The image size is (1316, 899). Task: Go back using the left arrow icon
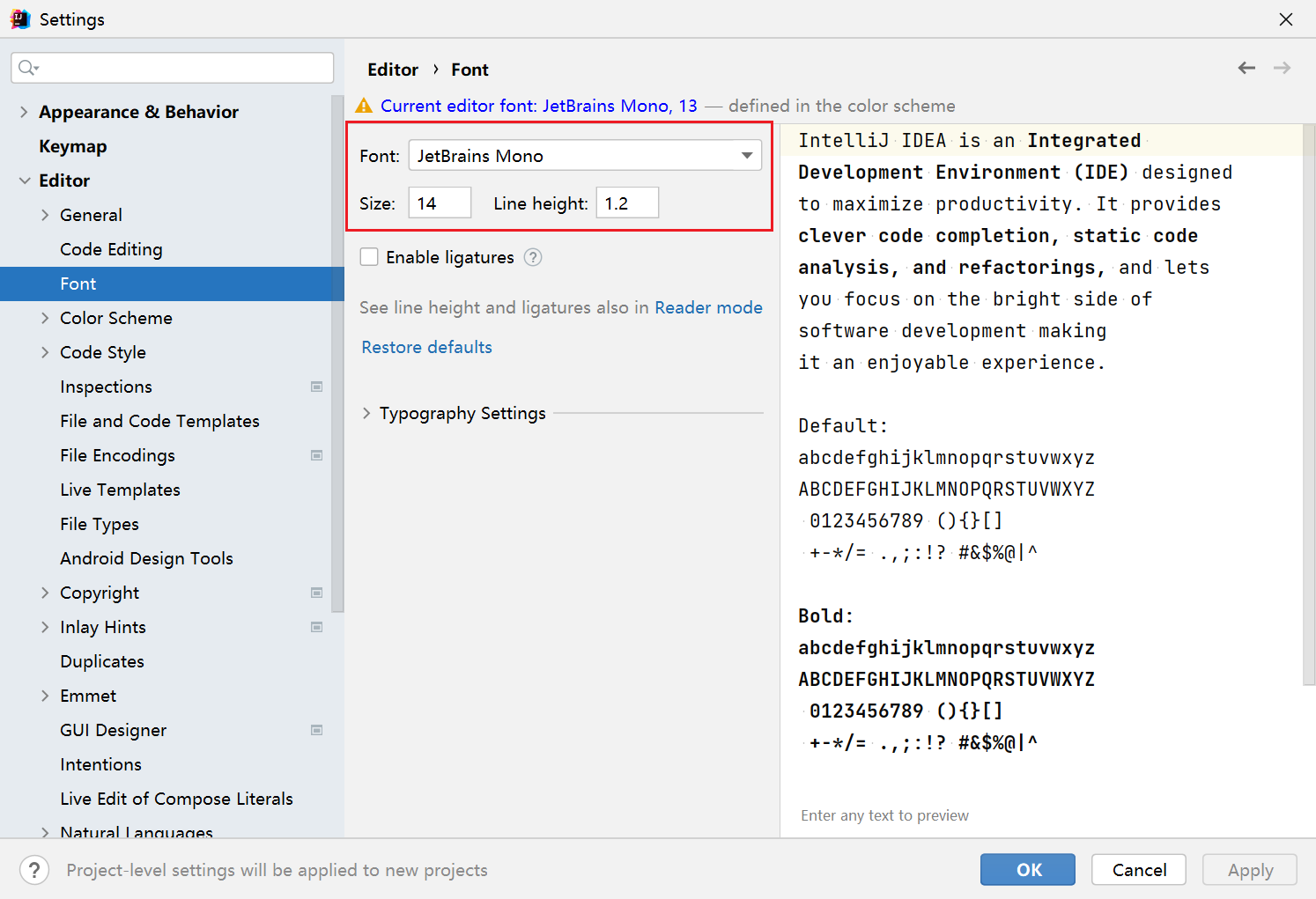[x=1246, y=68]
